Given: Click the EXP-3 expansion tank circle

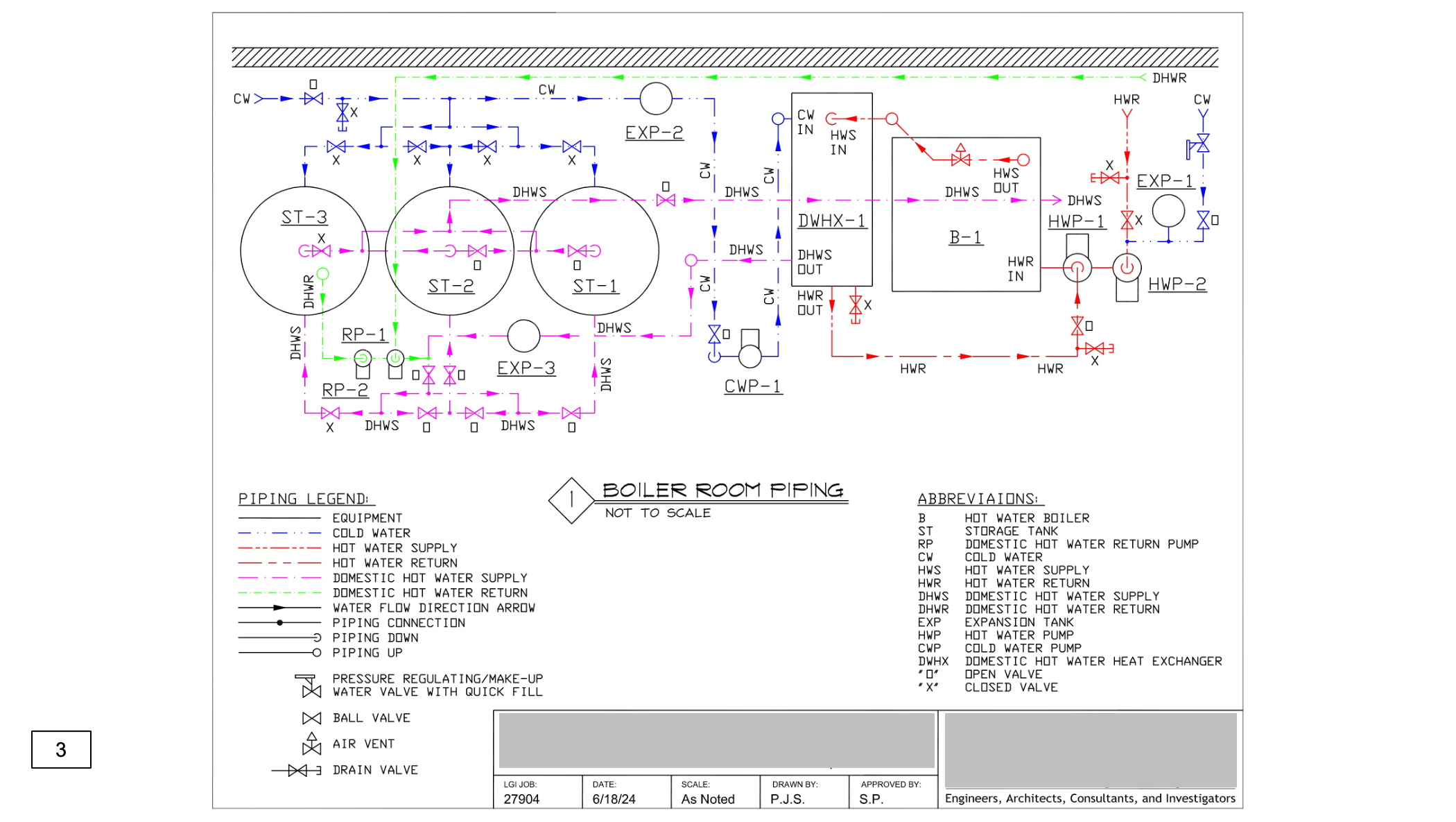Looking at the screenshot, I should pos(523,336).
